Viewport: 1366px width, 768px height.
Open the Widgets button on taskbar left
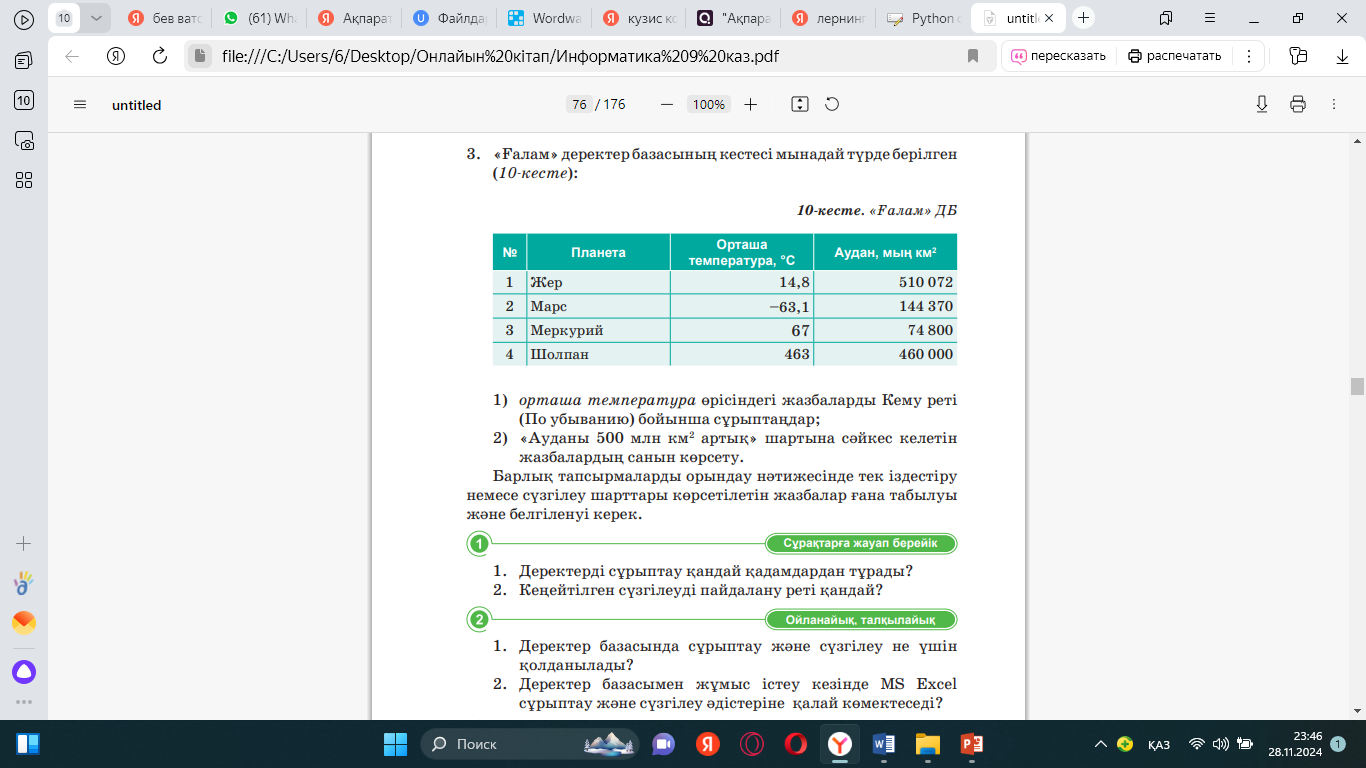tap(28, 744)
